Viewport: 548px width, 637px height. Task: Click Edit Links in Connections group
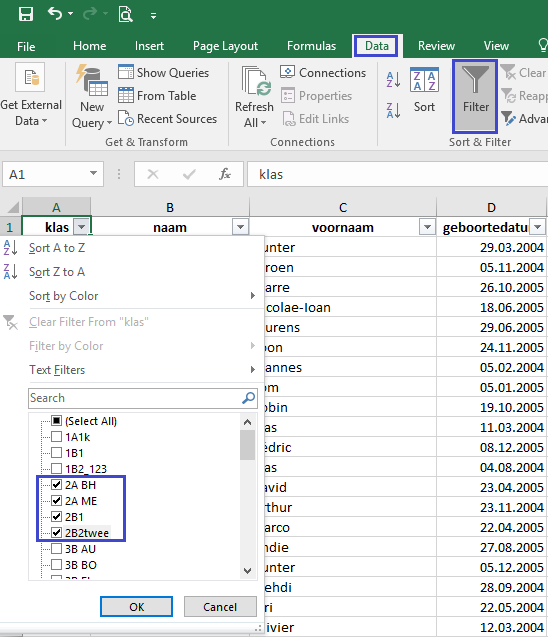(x=315, y=119)
